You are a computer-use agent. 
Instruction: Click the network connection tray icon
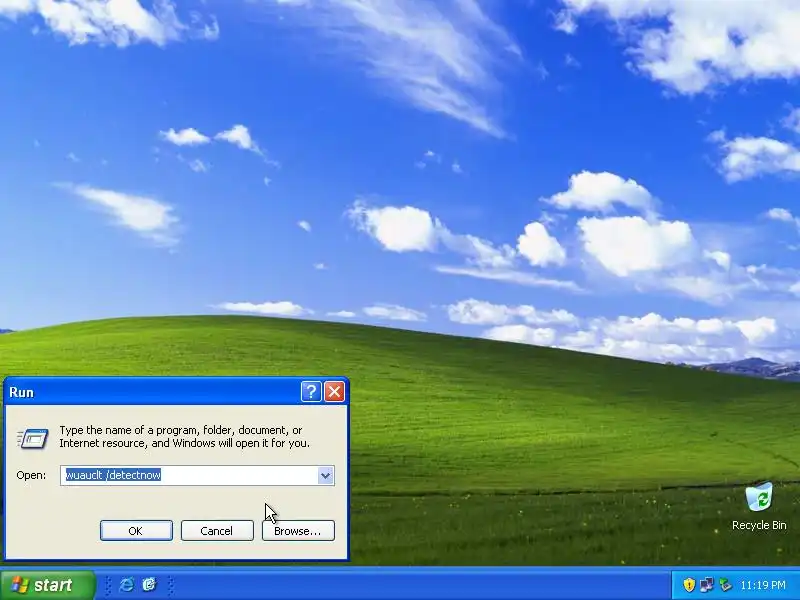pyautogui.click(x=707, y=585)
